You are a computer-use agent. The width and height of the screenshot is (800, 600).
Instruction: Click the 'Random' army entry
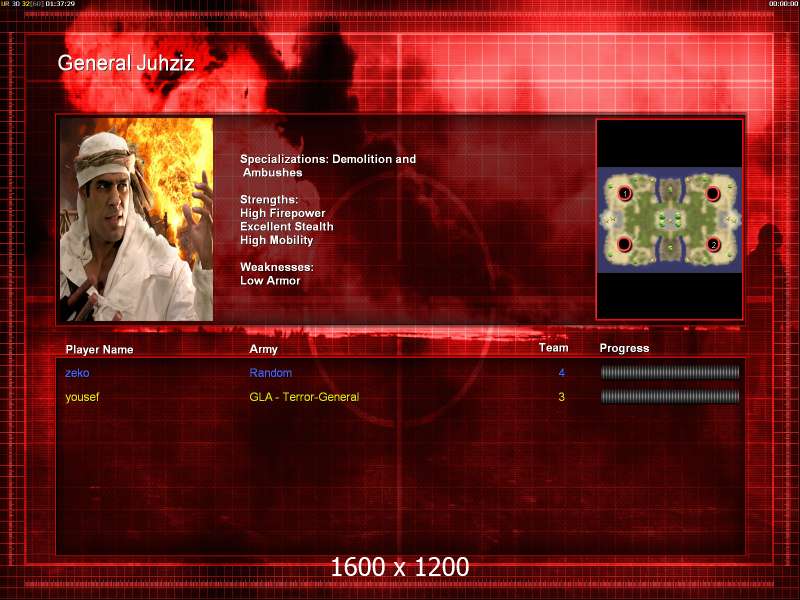tap(271, 373)
